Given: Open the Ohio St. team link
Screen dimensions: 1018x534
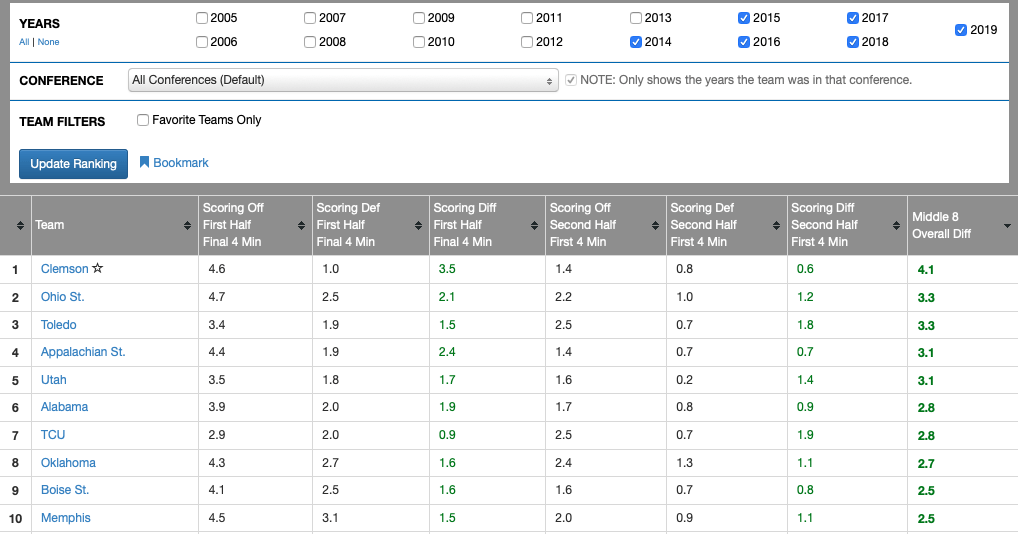Looking at the screenshot, I should click(x=62, y=297).
